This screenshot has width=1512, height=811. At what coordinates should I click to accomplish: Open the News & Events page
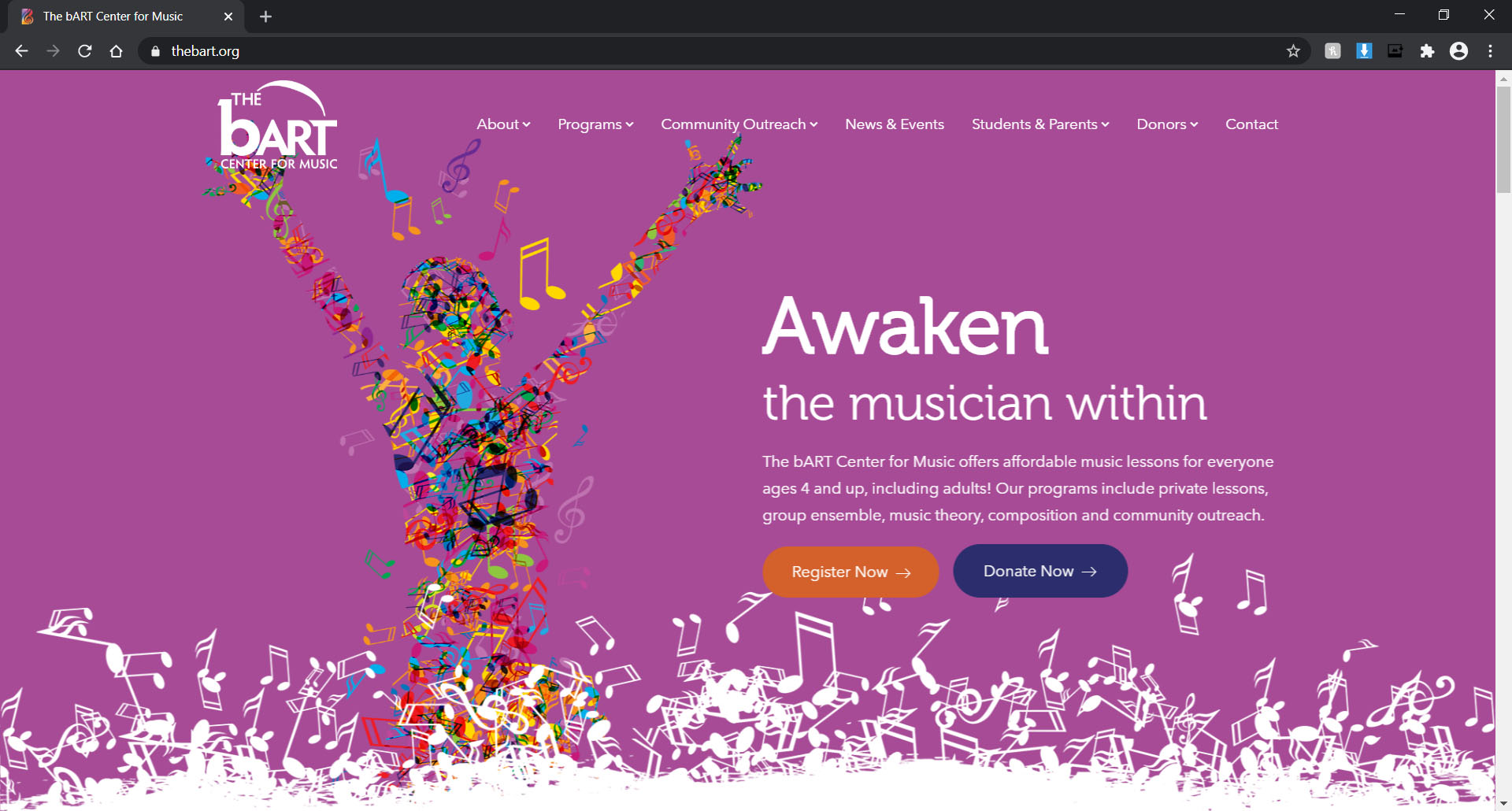click(x=895, y=124)
